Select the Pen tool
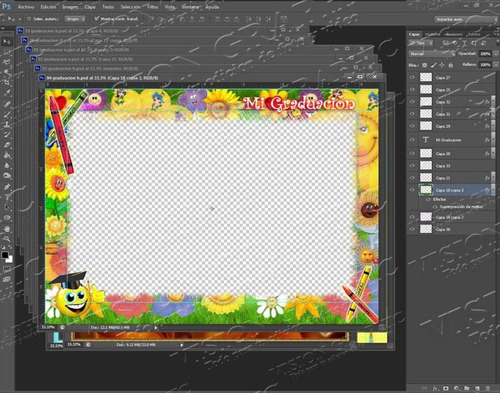This screenshot has height=393, width=500. point(6,187)
